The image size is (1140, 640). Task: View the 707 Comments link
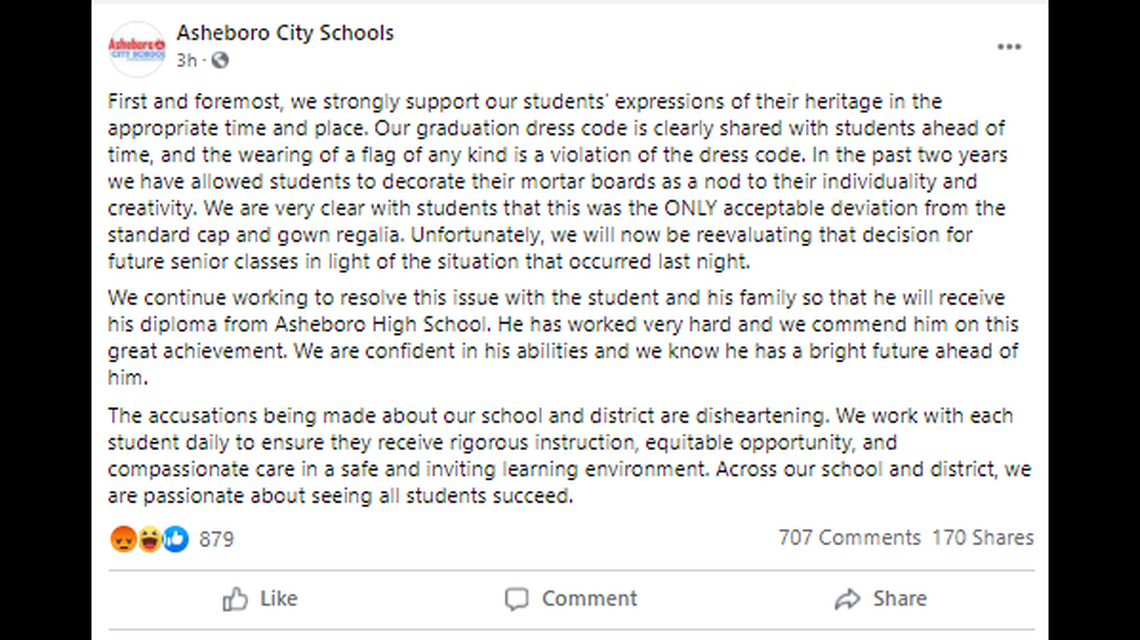click(x=849, y=537)
